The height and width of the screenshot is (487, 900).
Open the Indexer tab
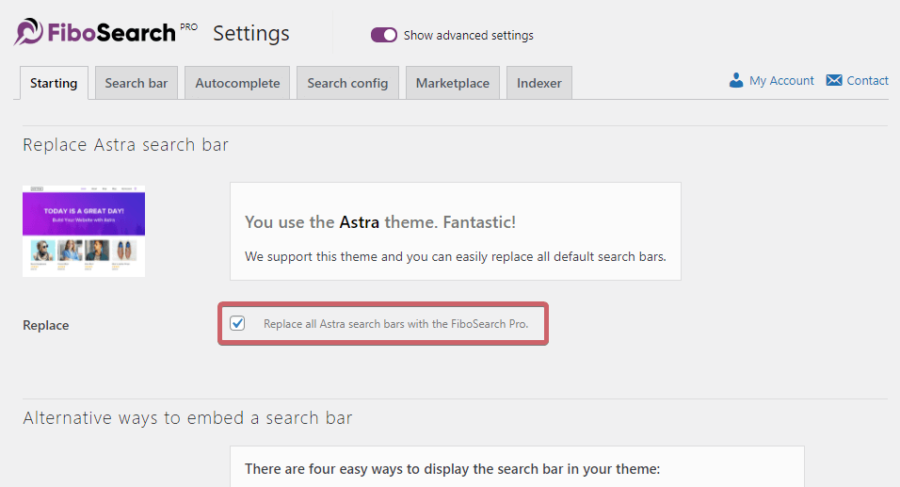(x=539, y=83)
